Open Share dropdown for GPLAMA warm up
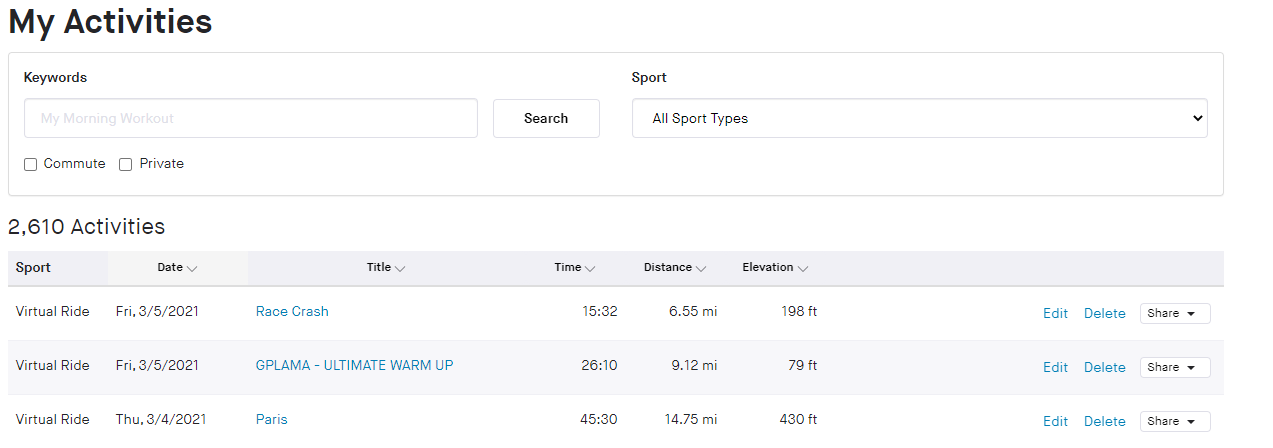The width and height of the screenshot is (1273, 448). [1174, 367]
